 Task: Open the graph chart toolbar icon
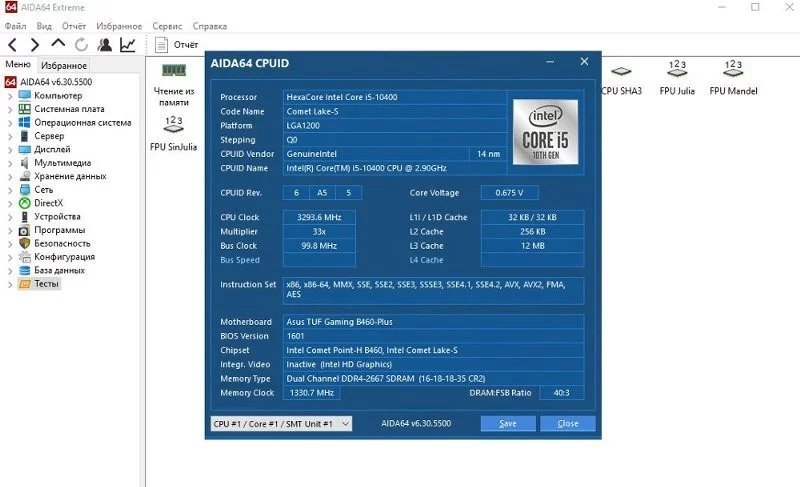128,45
